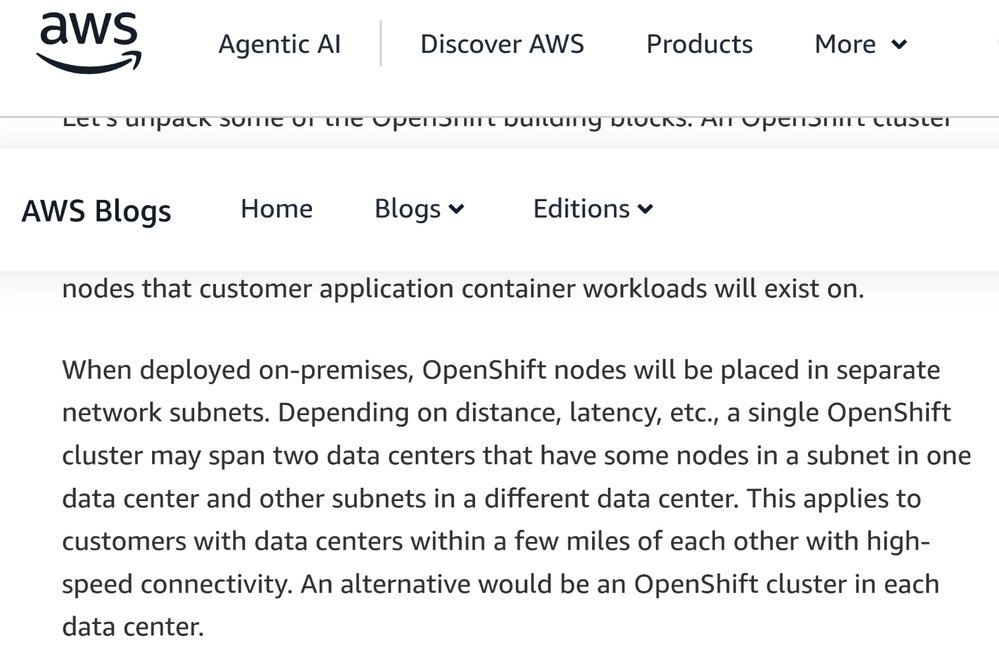999x652 pixels.
Task: Click the chevron arrow beside Blogs
Action: coord(457,209)
